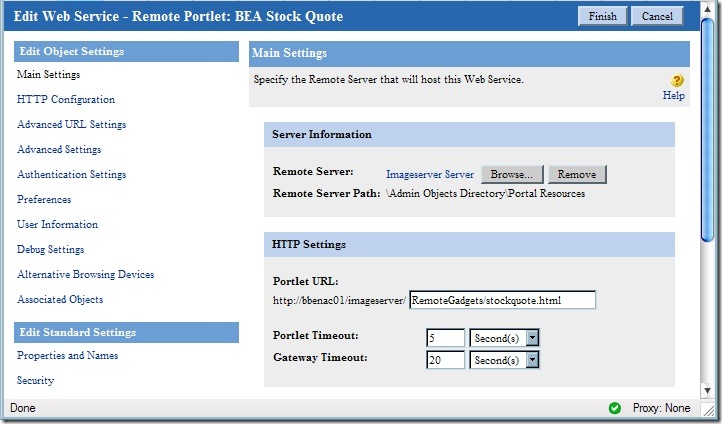This screenshot has height=424, width=722.
Task: Click the green security check icon in status bar
Action: (x=614, y=408)
